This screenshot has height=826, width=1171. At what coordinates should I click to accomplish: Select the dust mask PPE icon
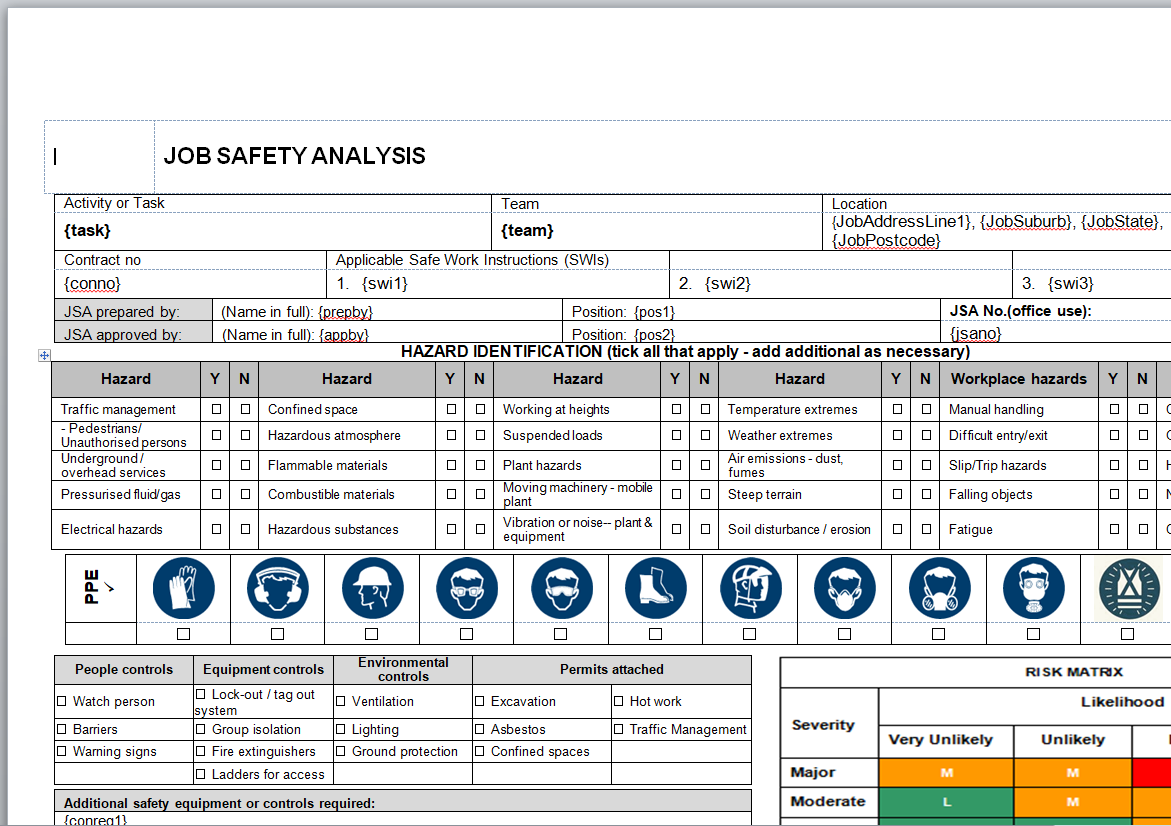[844, 588]
